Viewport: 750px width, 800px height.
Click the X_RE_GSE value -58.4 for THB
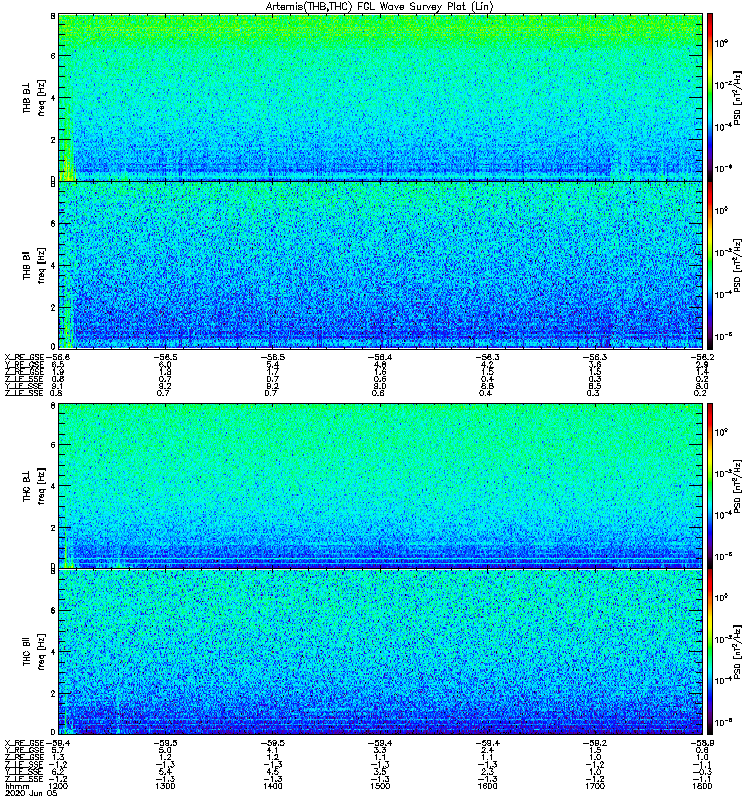(380, 357)
